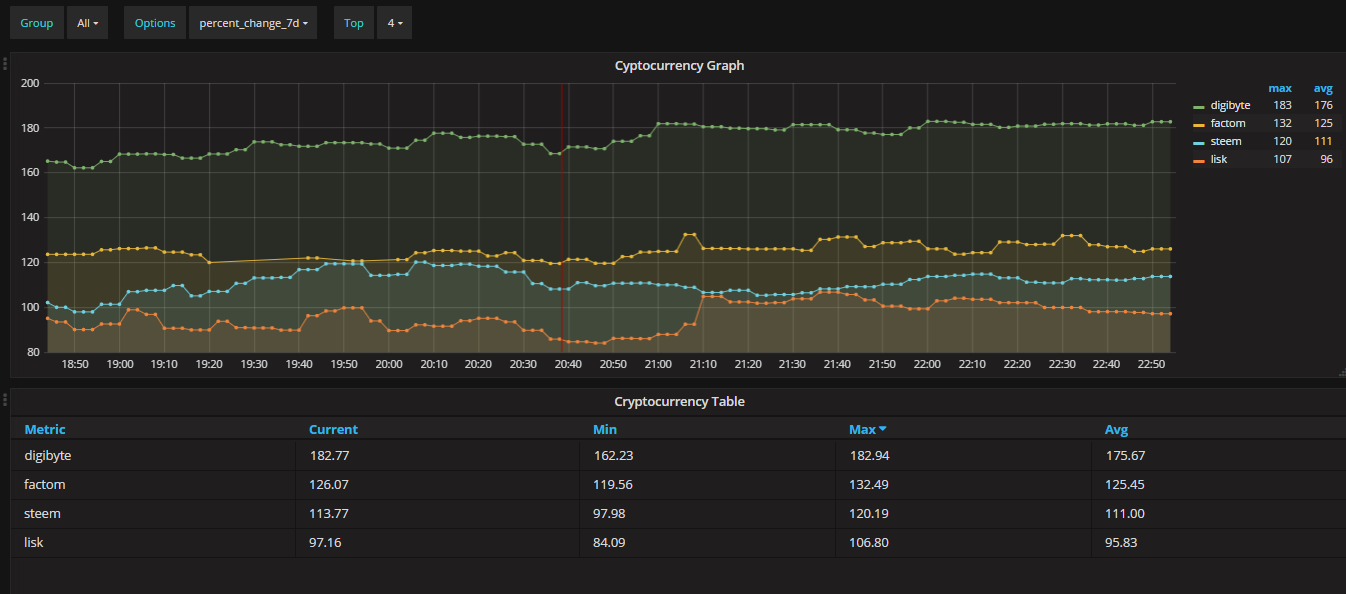Select the steem table cell

[154, 513]
